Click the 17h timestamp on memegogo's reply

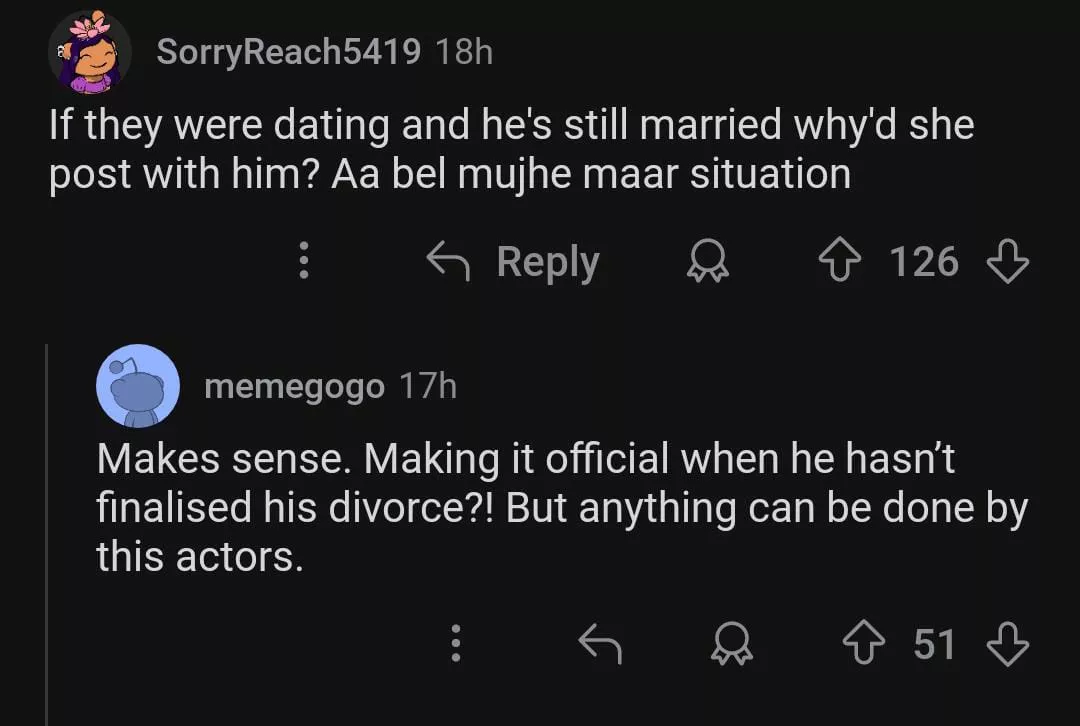[x=427, y=386]
